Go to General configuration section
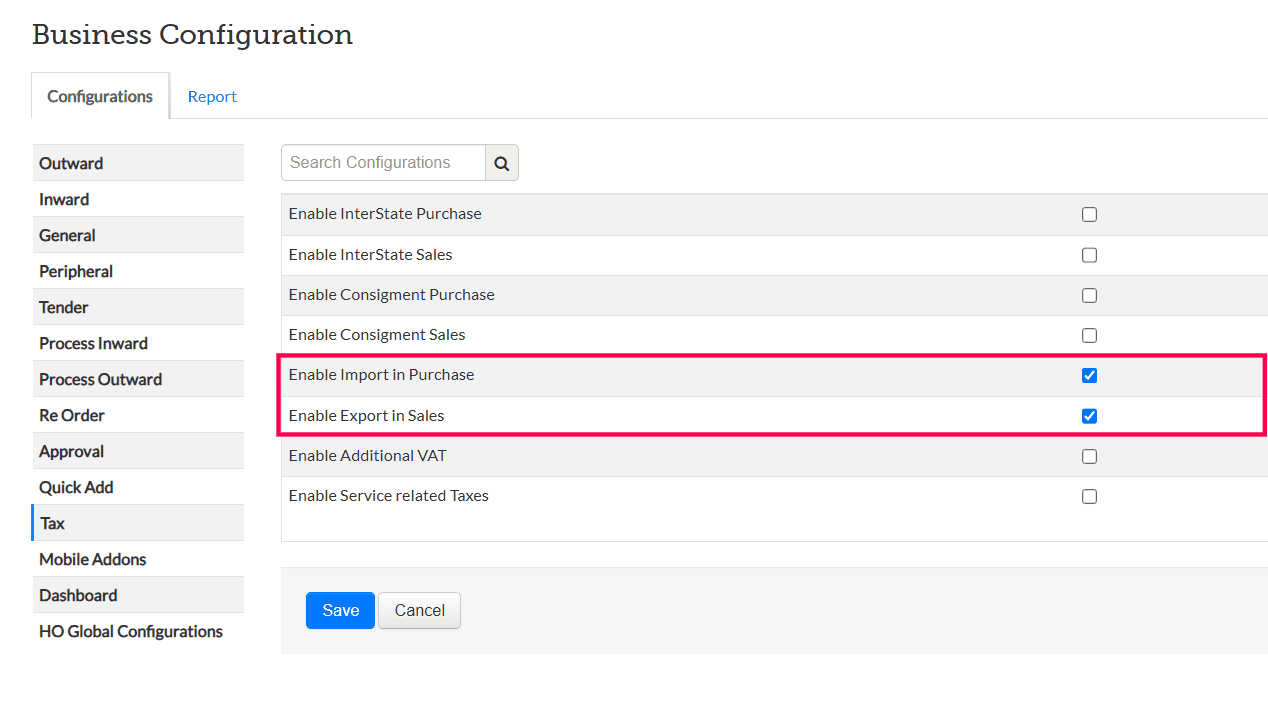Image resolution: width=1268 pixels, height=712 pixels. click(67, 235)
